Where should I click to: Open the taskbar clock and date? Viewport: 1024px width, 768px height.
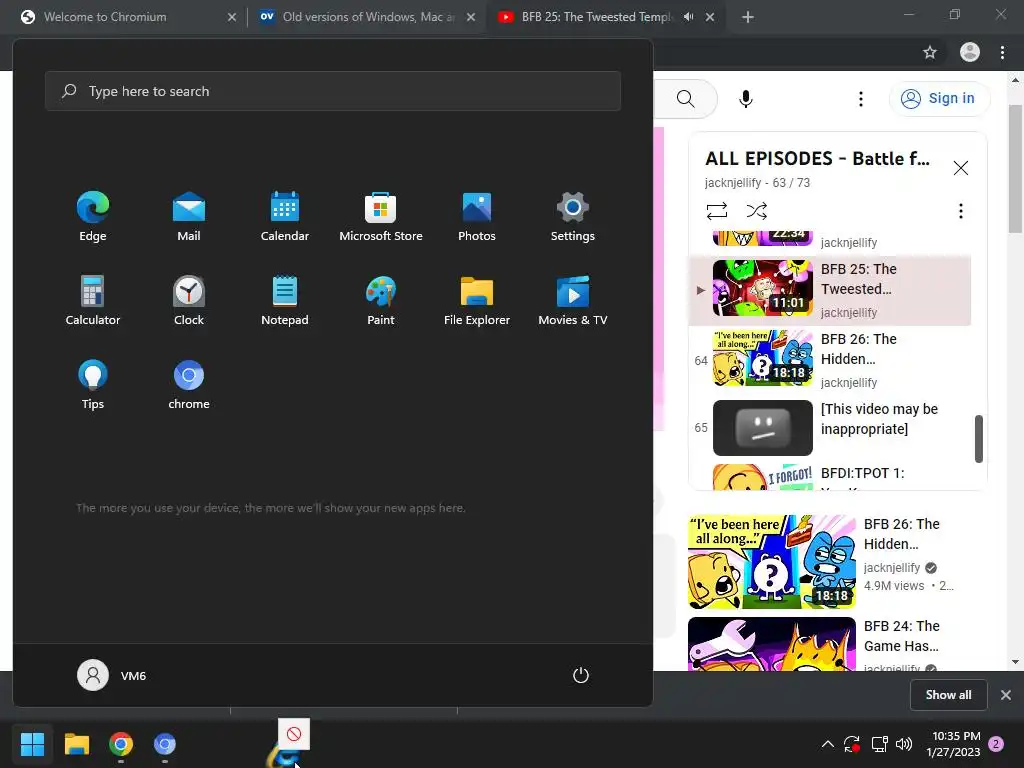[953, 744]
